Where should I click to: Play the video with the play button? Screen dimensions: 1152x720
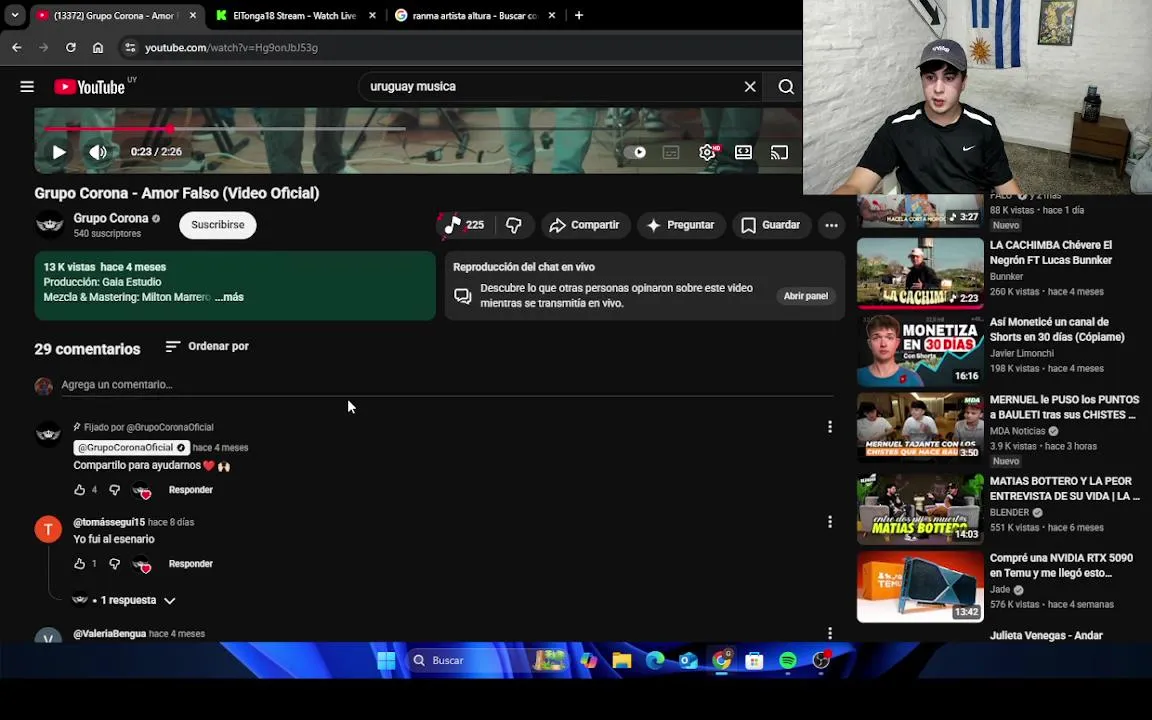[x=60, y=152]
